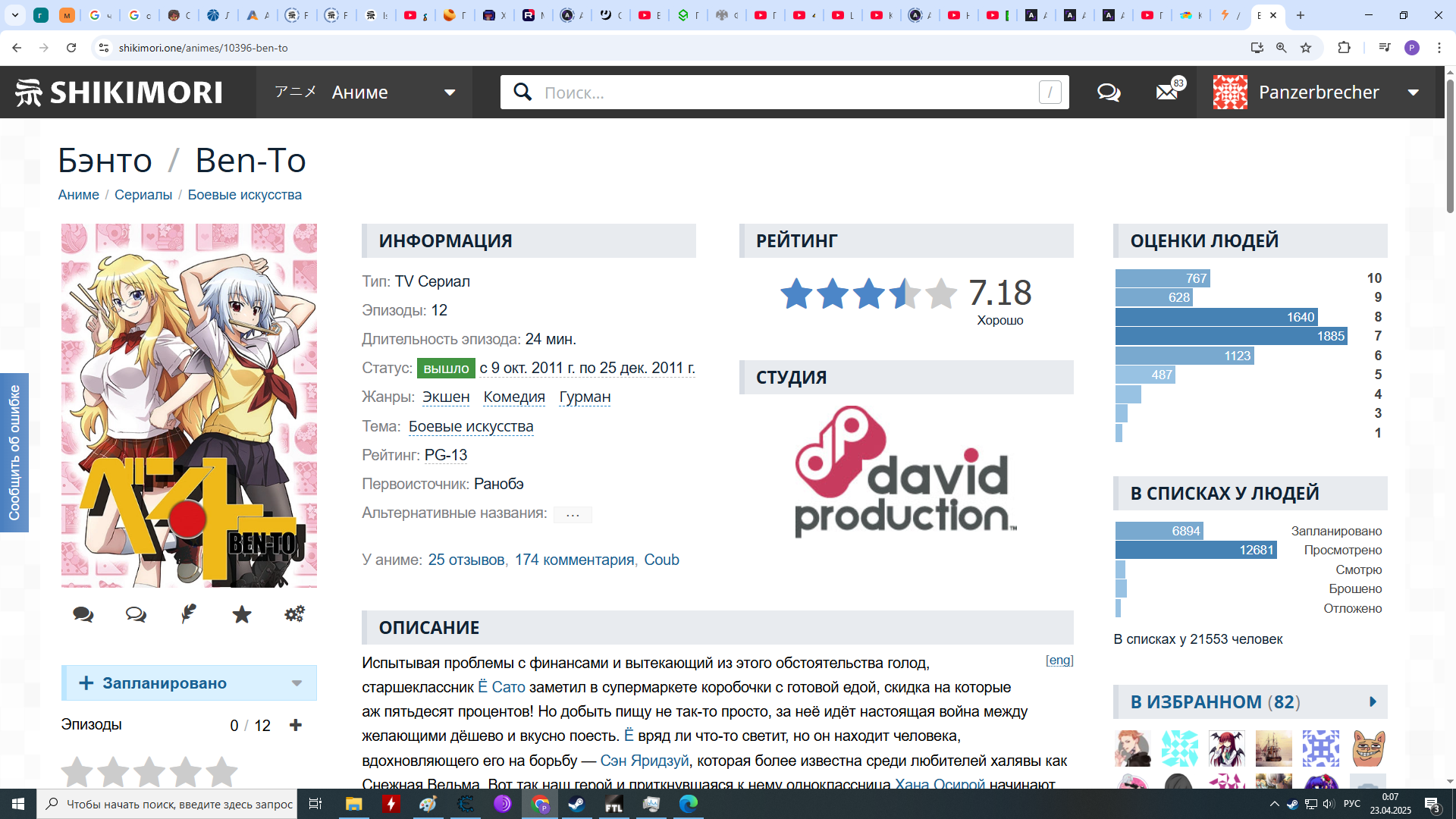
Task: Open the Ё Сато character link
Action: [x=501, y=688]
